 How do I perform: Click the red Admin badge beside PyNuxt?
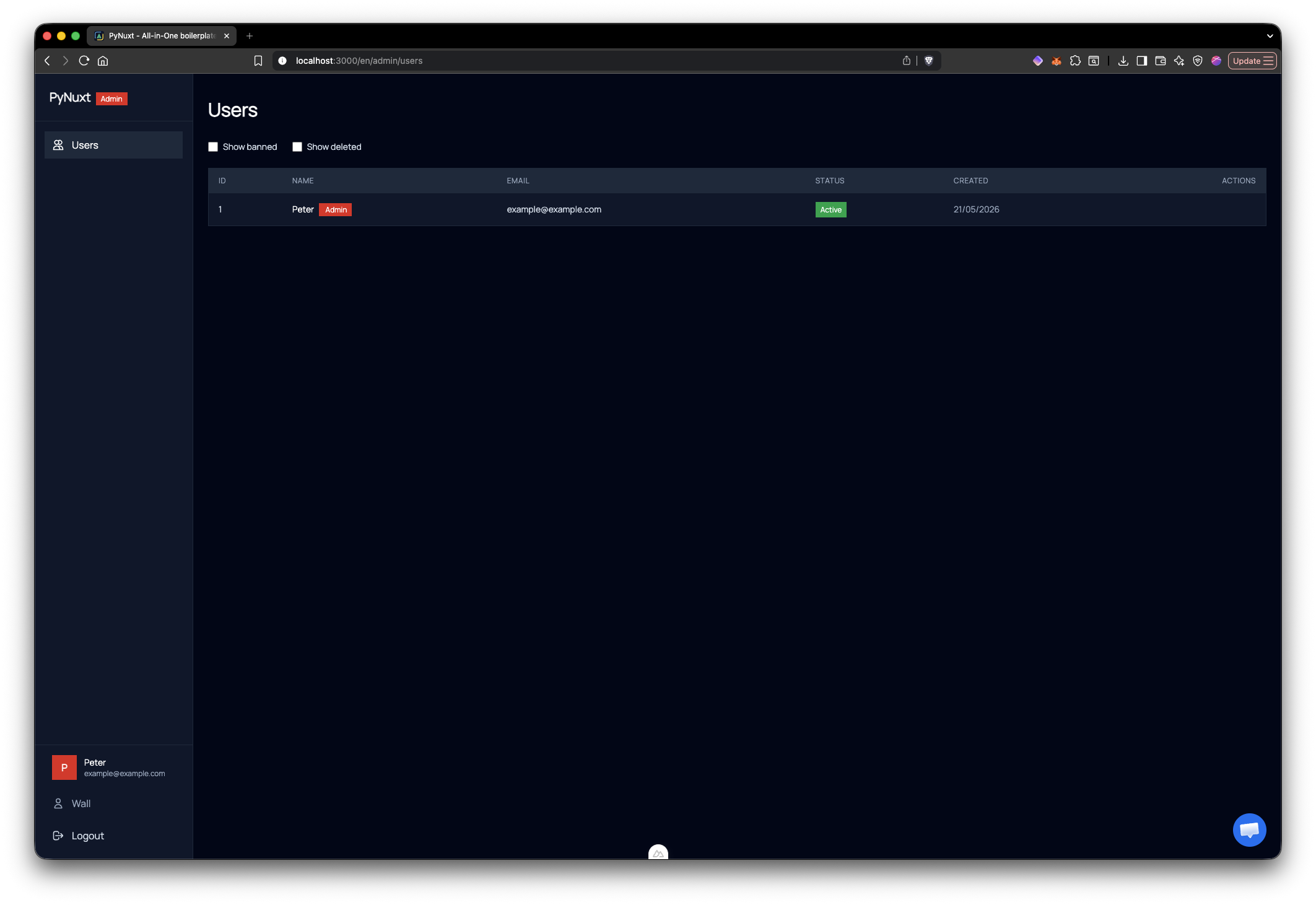(111, 99)
